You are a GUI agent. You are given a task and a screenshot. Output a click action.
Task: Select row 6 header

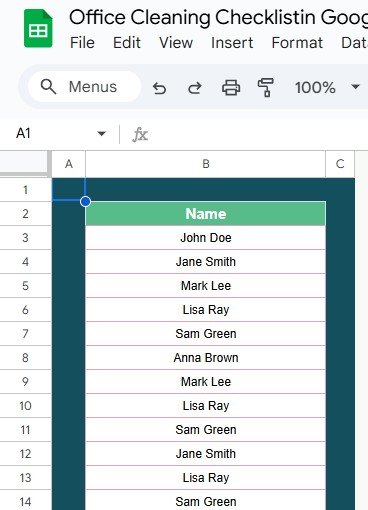click(x=25, y=310)
